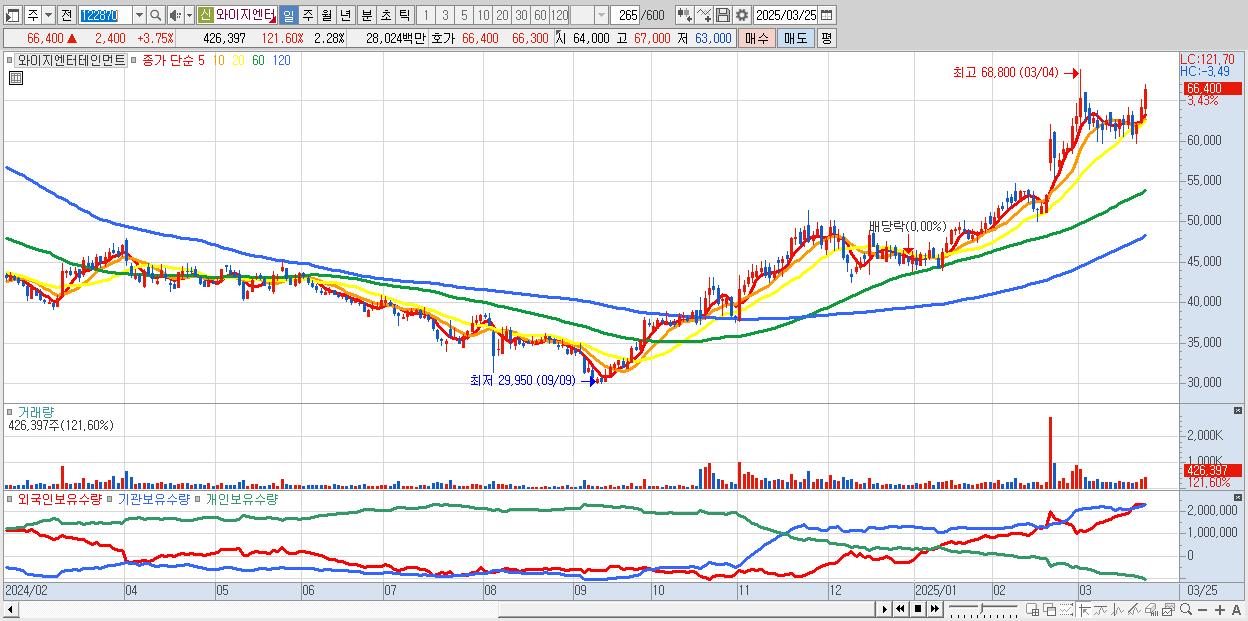
Task: Click the add-candlestick indicator icon in top toolbar
Action: pos(684,15)
